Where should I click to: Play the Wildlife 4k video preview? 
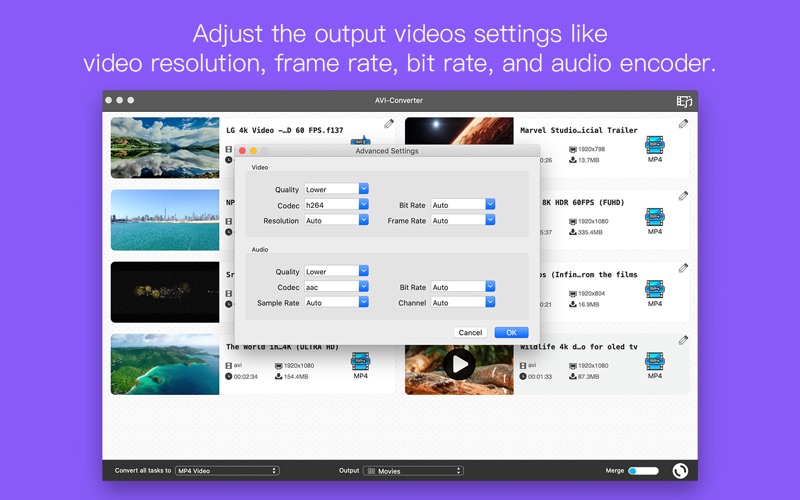[x=459, y=364]
